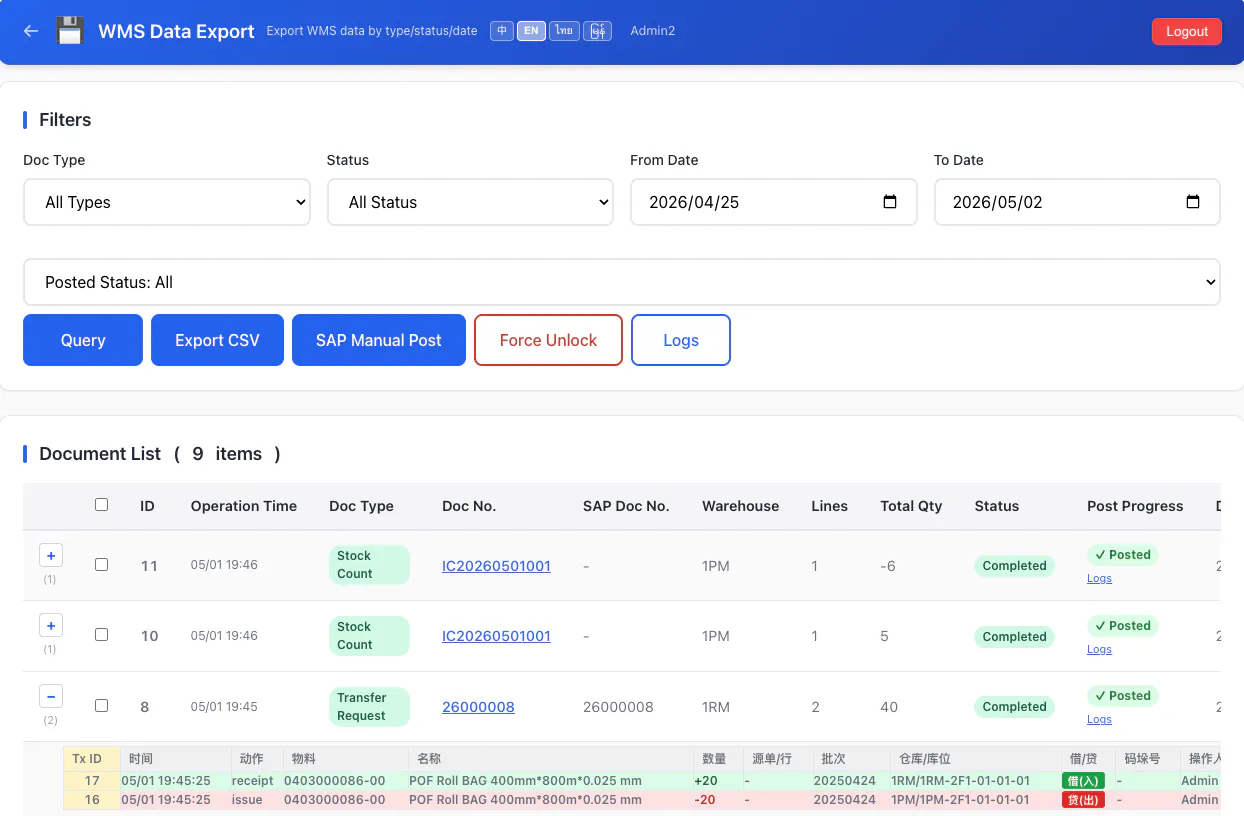
Task: Click Force Unlock
Action: point(548,340)
